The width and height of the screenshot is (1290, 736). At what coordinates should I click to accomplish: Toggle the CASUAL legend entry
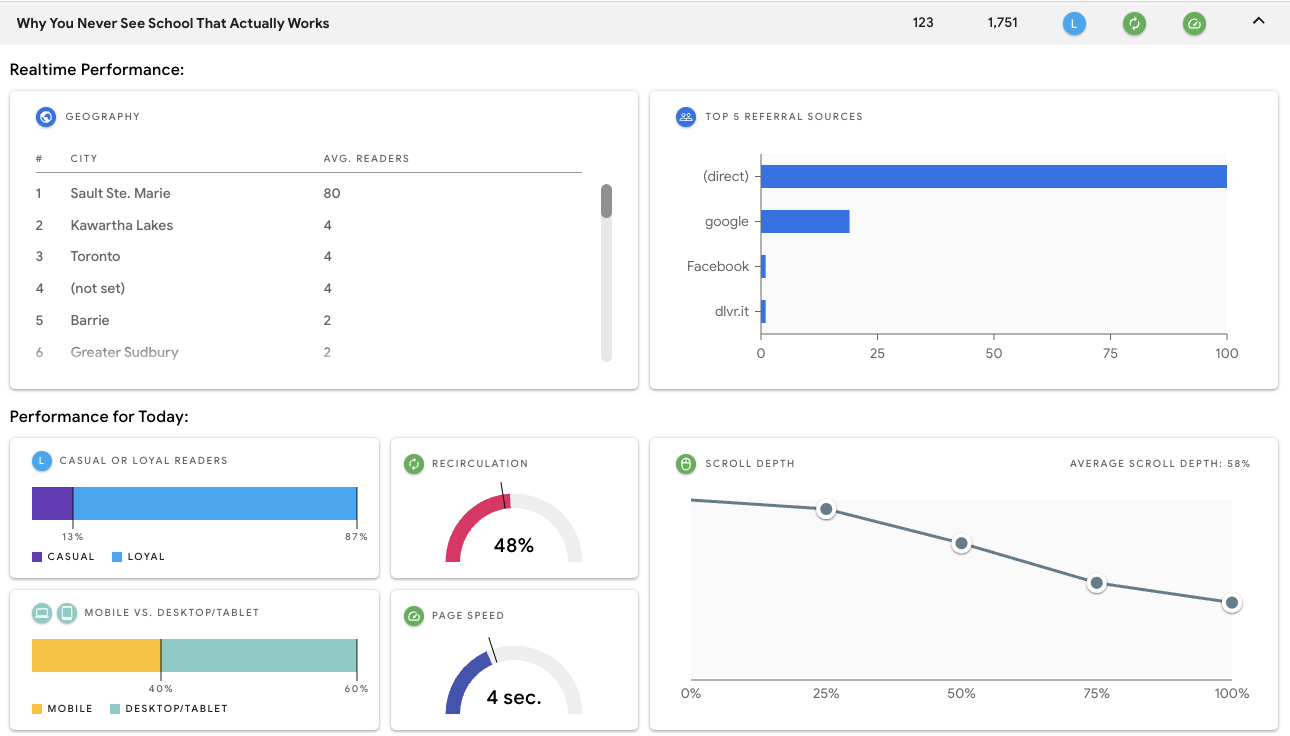64,556
